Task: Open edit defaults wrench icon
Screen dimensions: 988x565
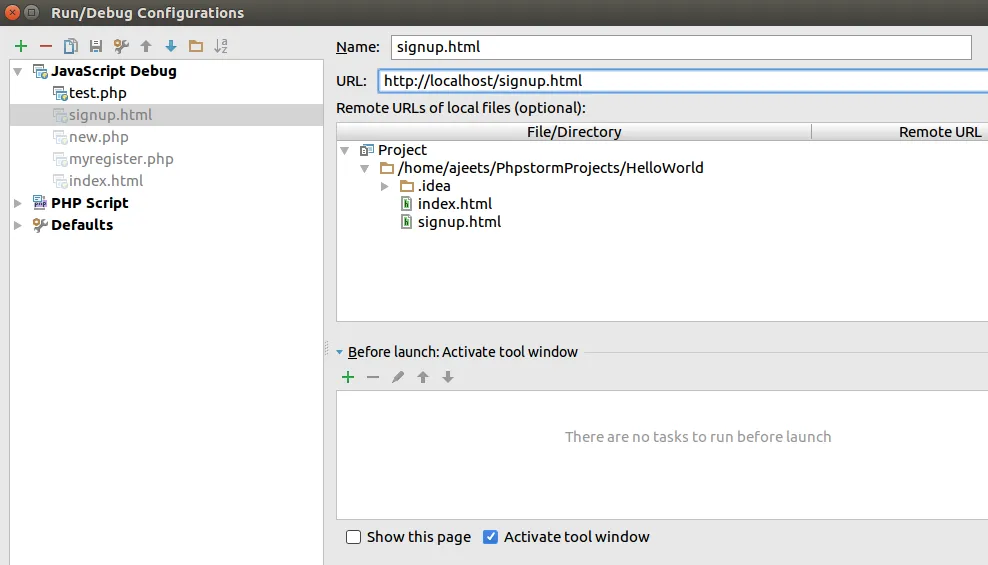Action: (121, 46)
